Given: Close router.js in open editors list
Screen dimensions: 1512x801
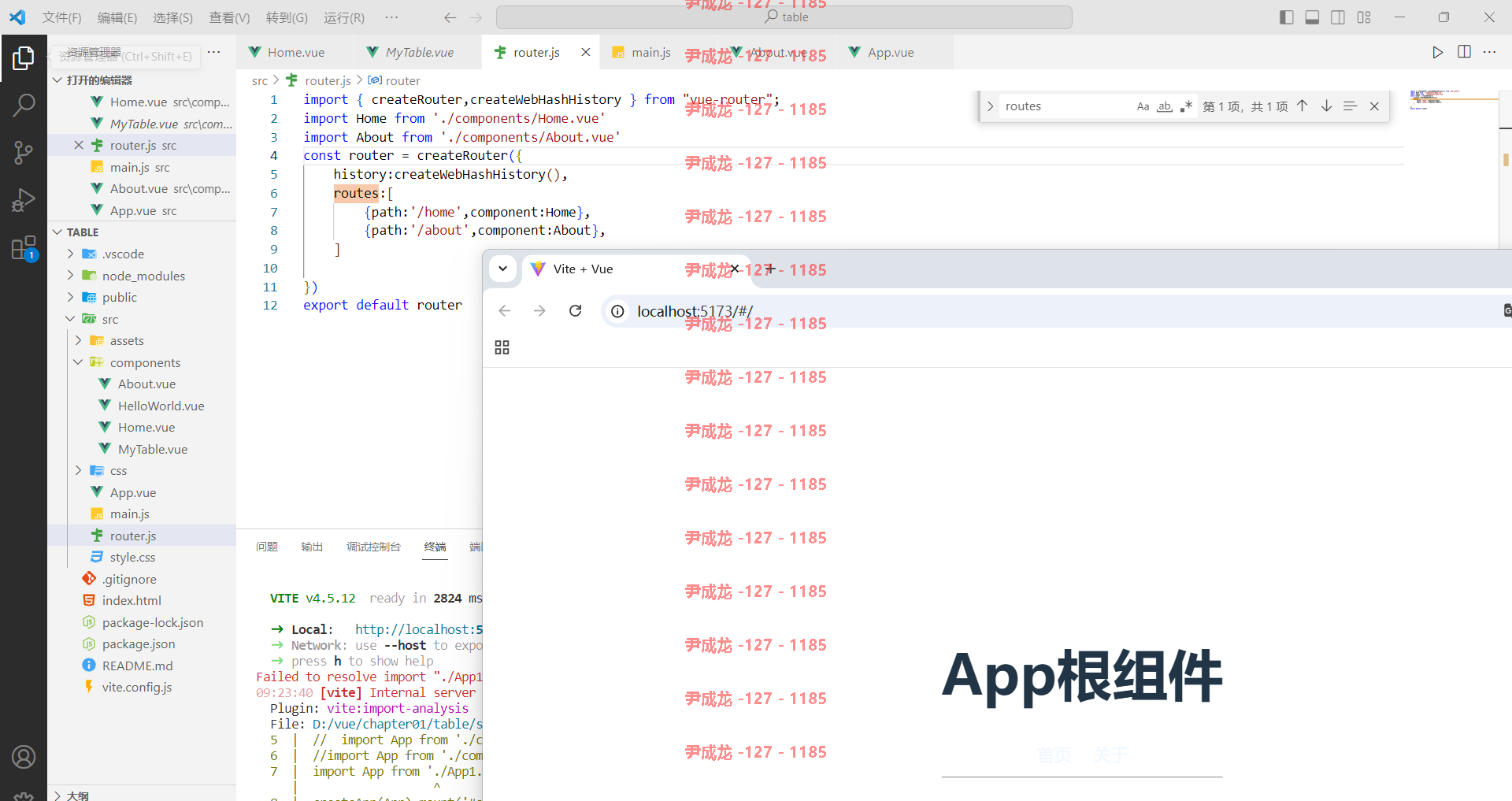Looking at the screenshot, I should [x=78, y=145].
